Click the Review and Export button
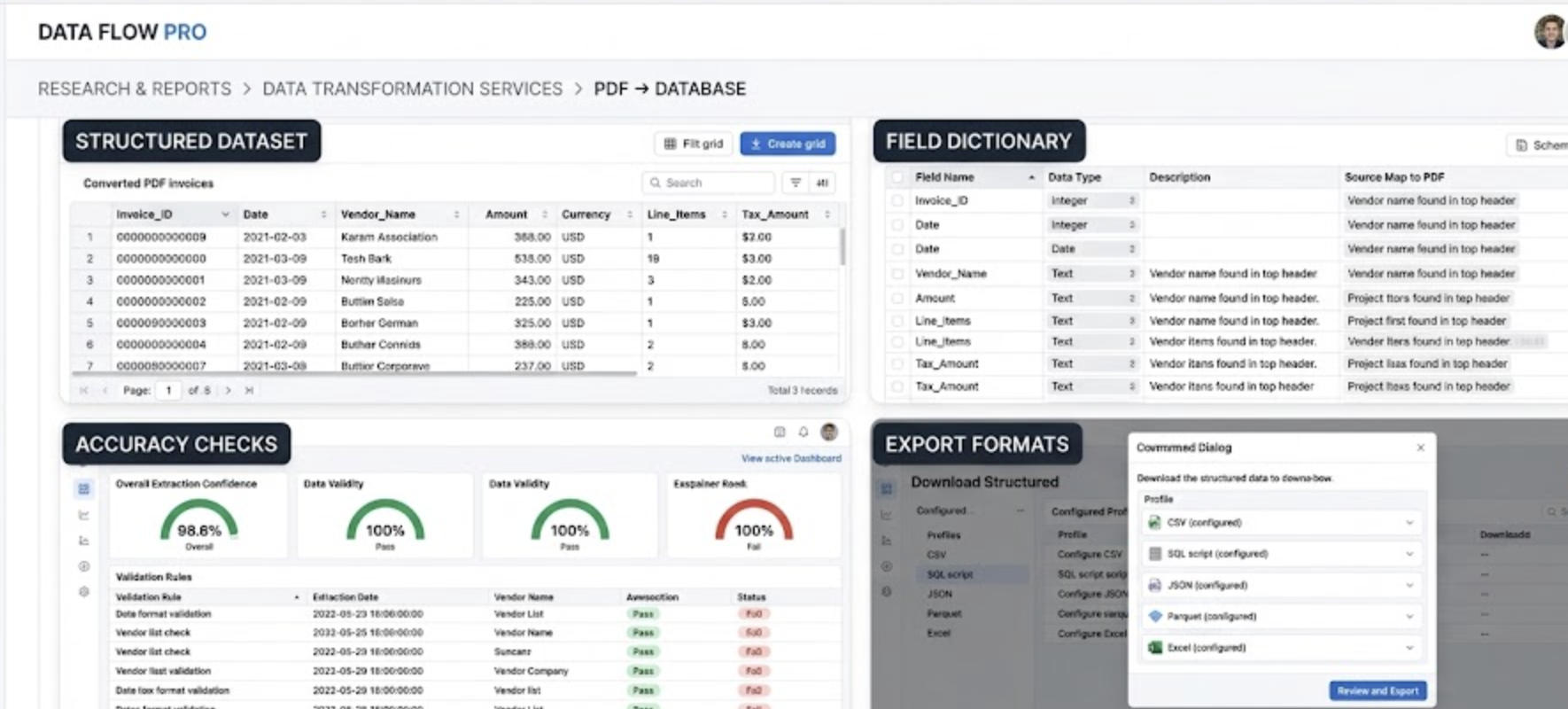The height and width of the screenshot is (709, 1568). 1378,690
